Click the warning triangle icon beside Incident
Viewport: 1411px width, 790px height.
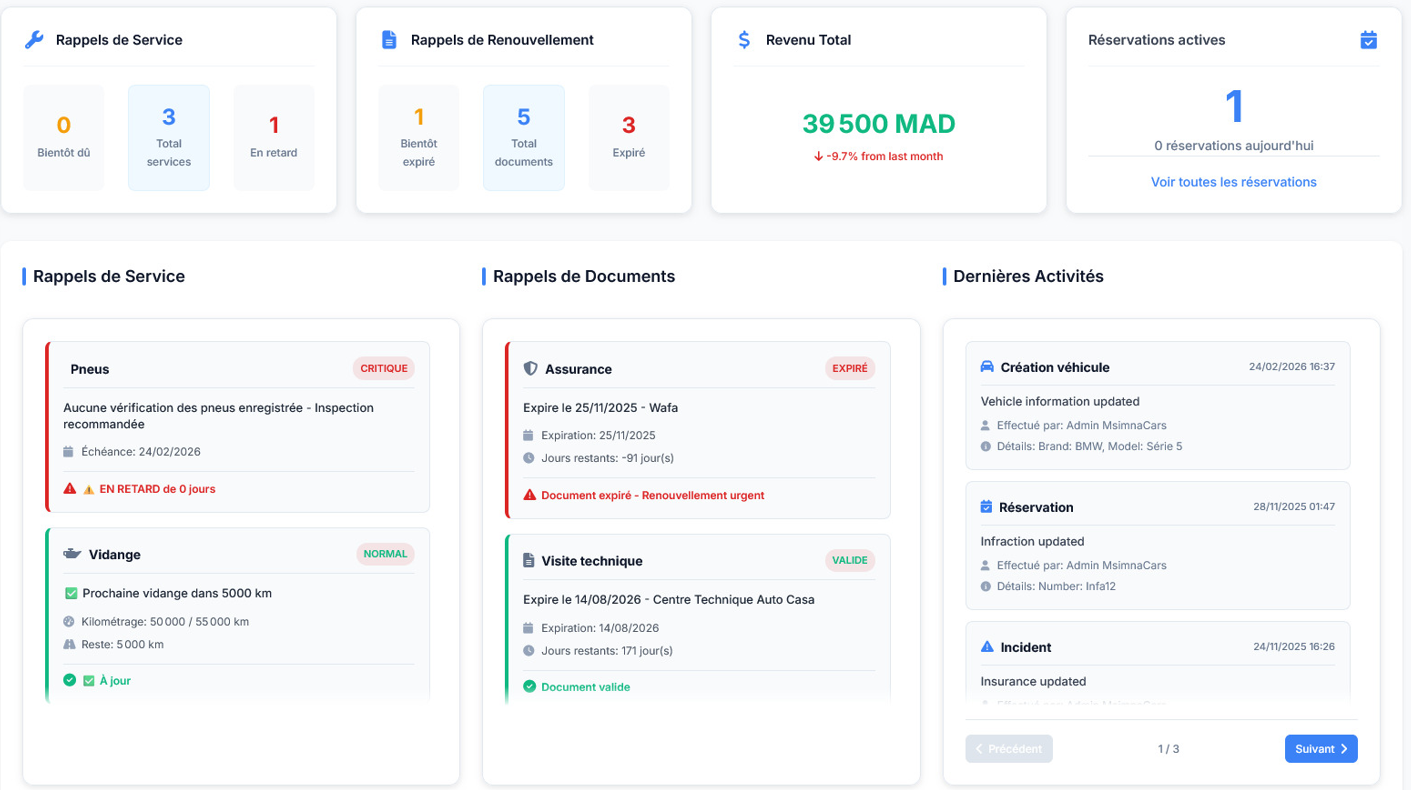coord(988,647)
